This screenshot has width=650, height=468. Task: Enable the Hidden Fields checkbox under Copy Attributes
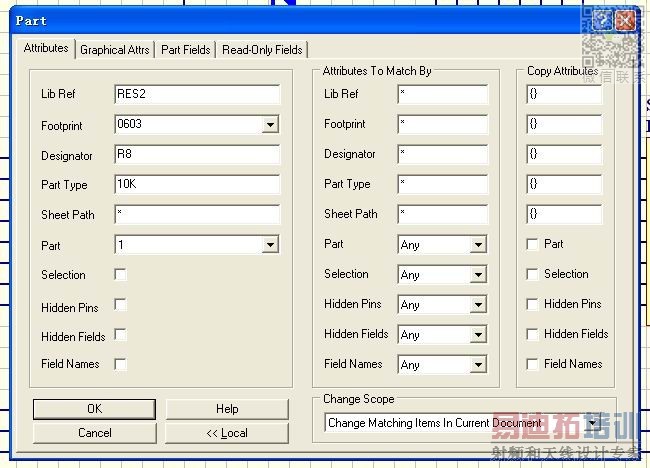click(x=532, y=334)
